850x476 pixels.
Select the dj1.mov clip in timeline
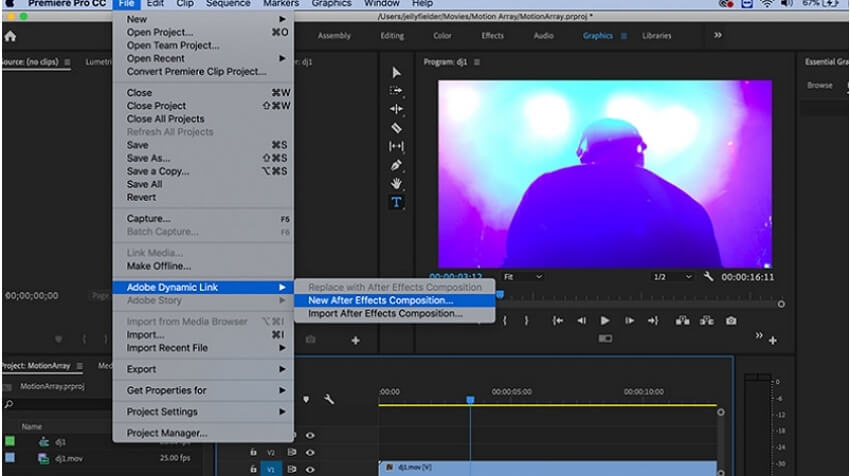point(548,468)
